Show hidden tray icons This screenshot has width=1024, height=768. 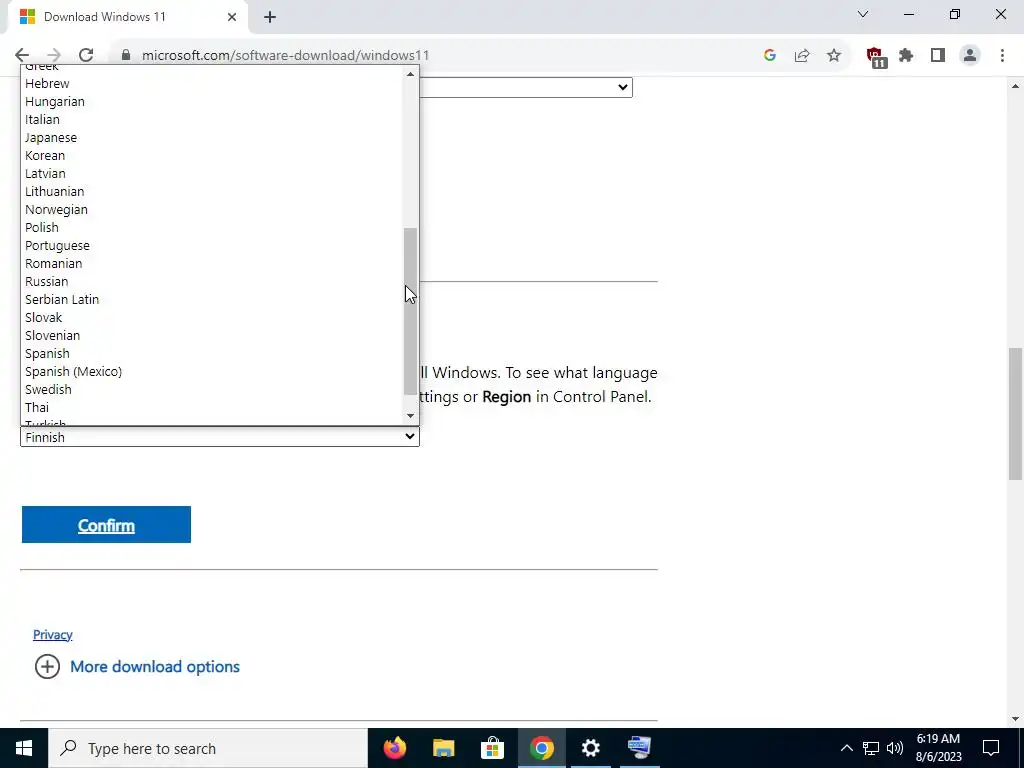tap(846, 748)
